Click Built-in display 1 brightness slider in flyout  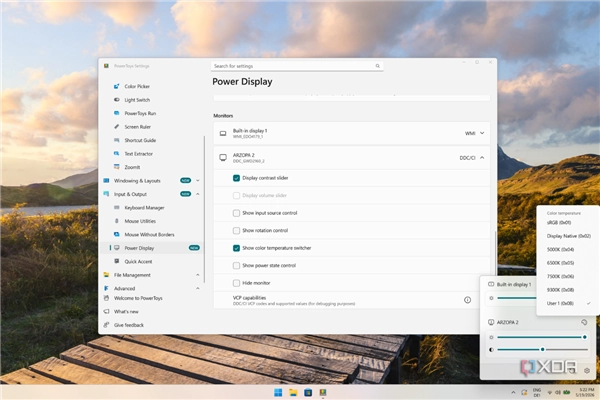(517, 298)
